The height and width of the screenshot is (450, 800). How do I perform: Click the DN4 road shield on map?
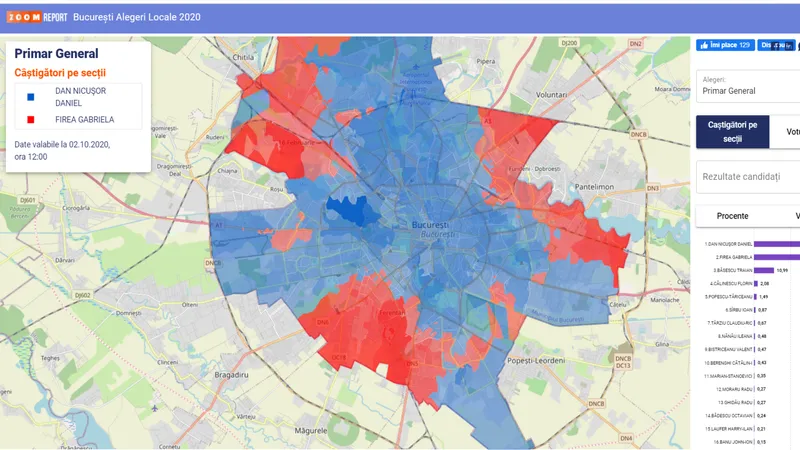pyautogui.click(x=626, y=438)
